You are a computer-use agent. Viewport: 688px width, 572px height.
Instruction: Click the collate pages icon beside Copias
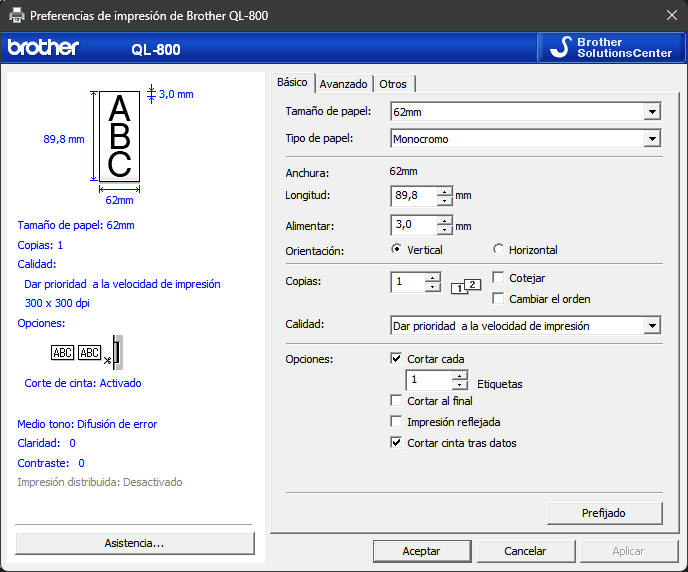coord(466,287)
